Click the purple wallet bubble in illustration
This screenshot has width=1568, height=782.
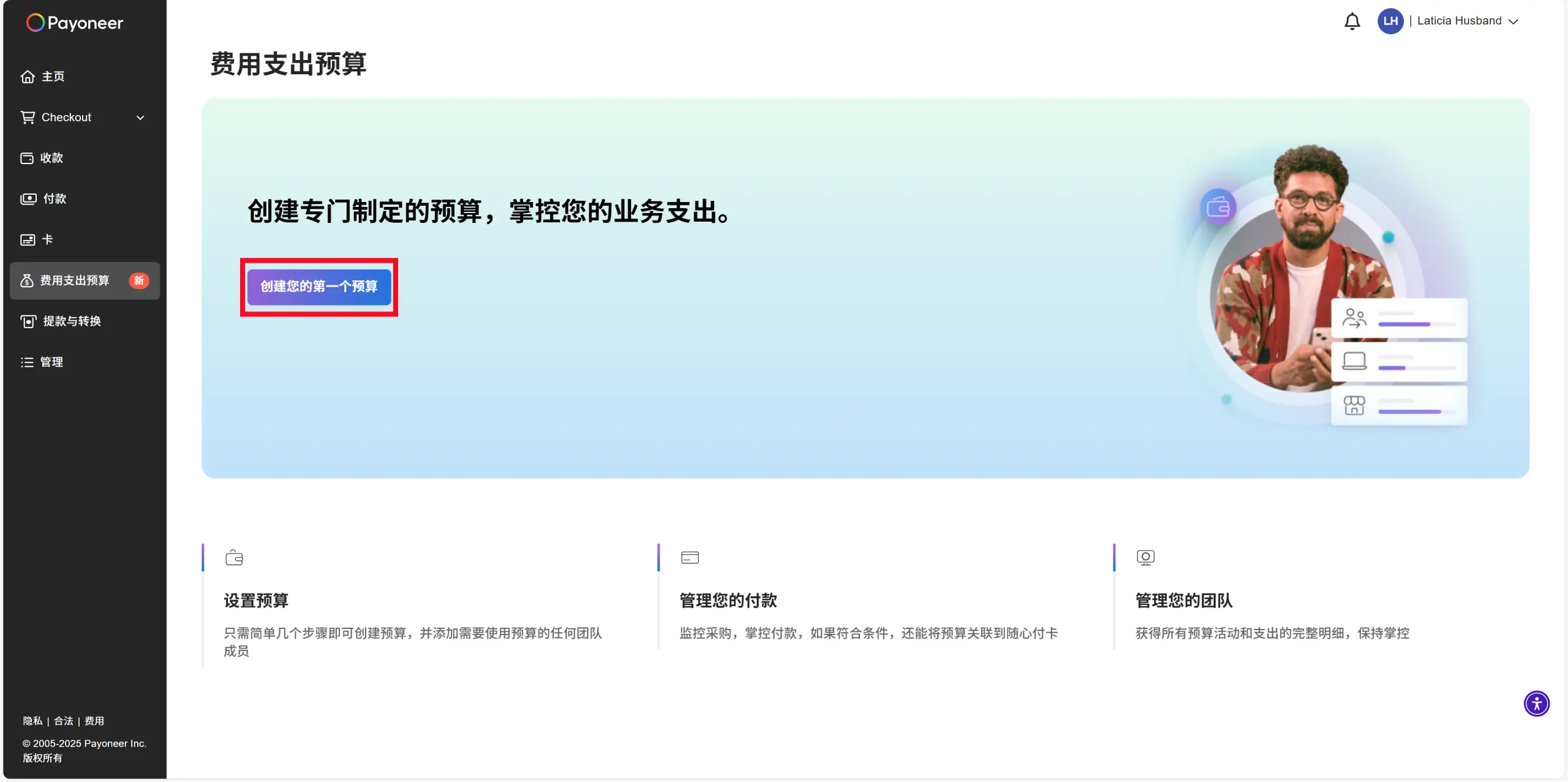click(x=1218, y=208)
